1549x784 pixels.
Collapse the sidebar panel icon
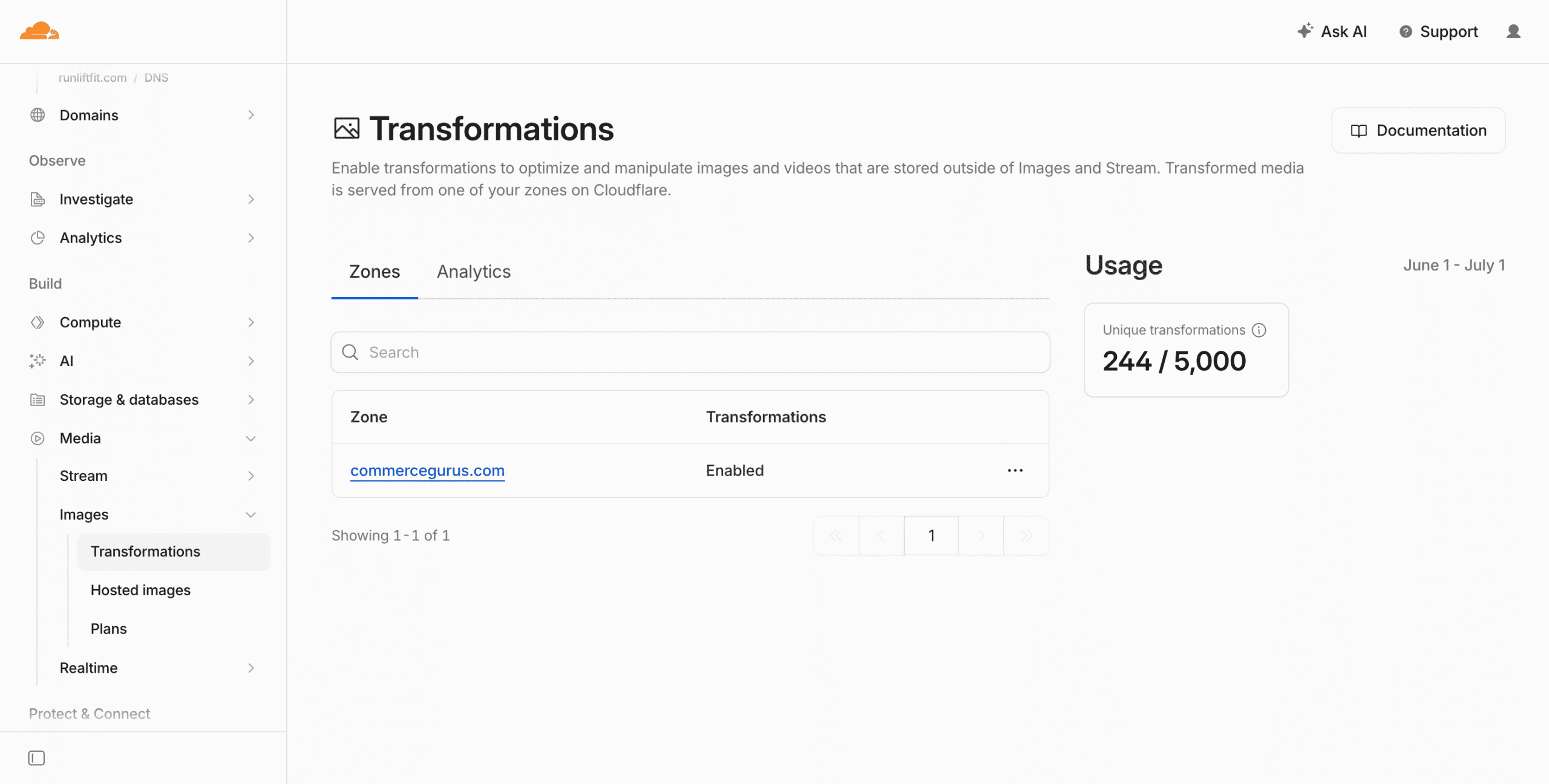coord(36,758)
